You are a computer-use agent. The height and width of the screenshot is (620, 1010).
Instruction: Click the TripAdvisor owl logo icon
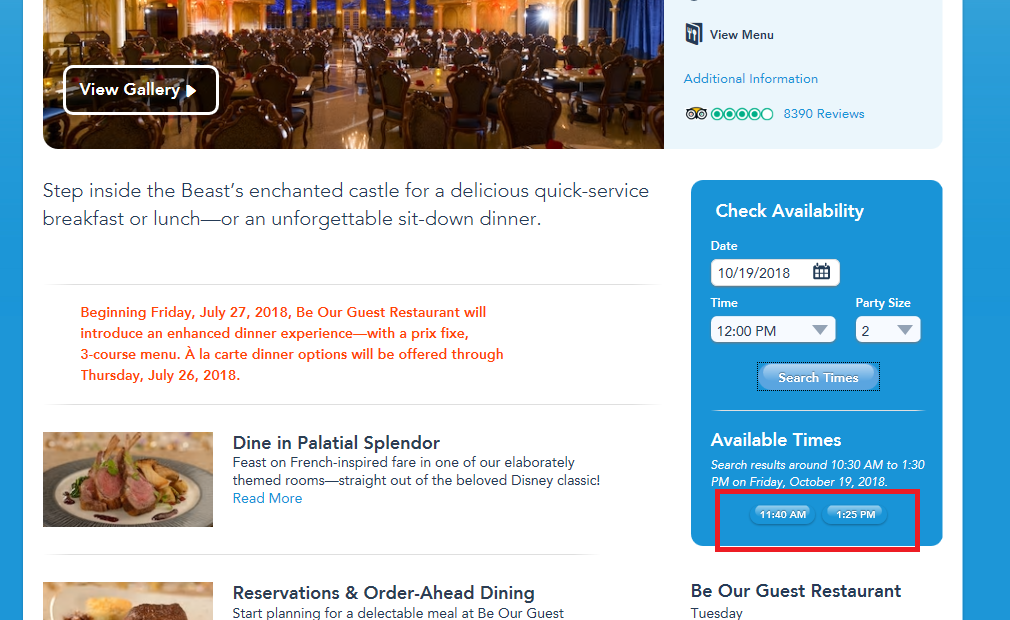[696, 114]
